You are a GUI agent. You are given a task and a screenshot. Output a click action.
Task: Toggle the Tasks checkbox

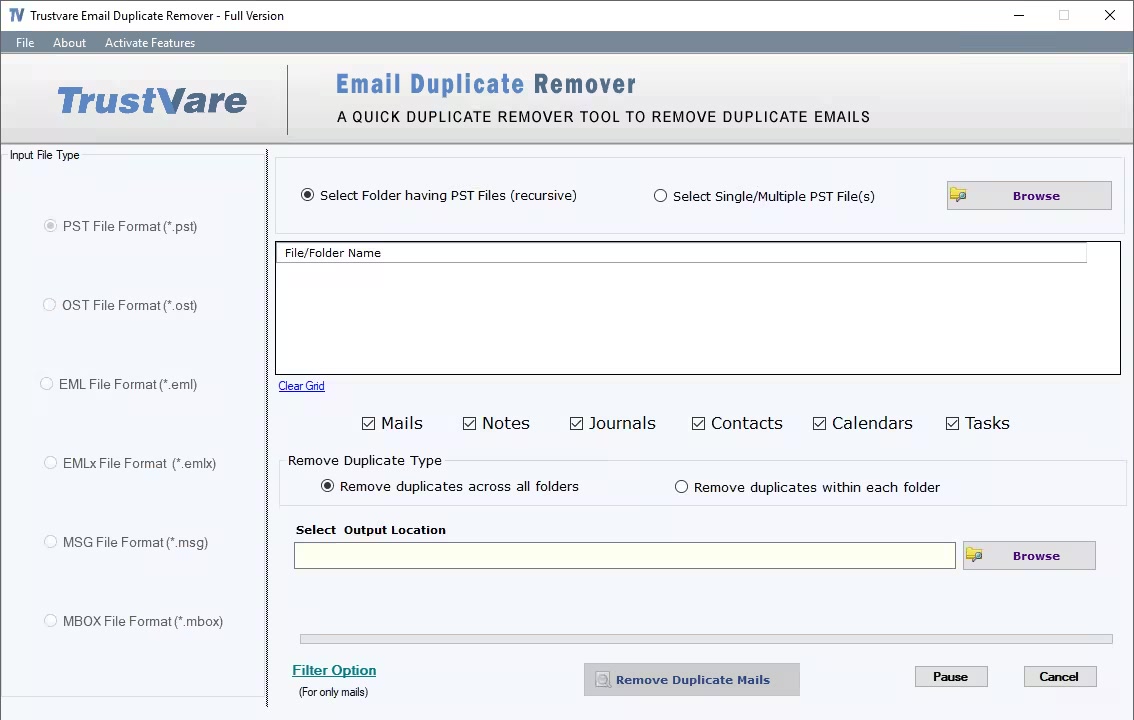pos(952,424)
